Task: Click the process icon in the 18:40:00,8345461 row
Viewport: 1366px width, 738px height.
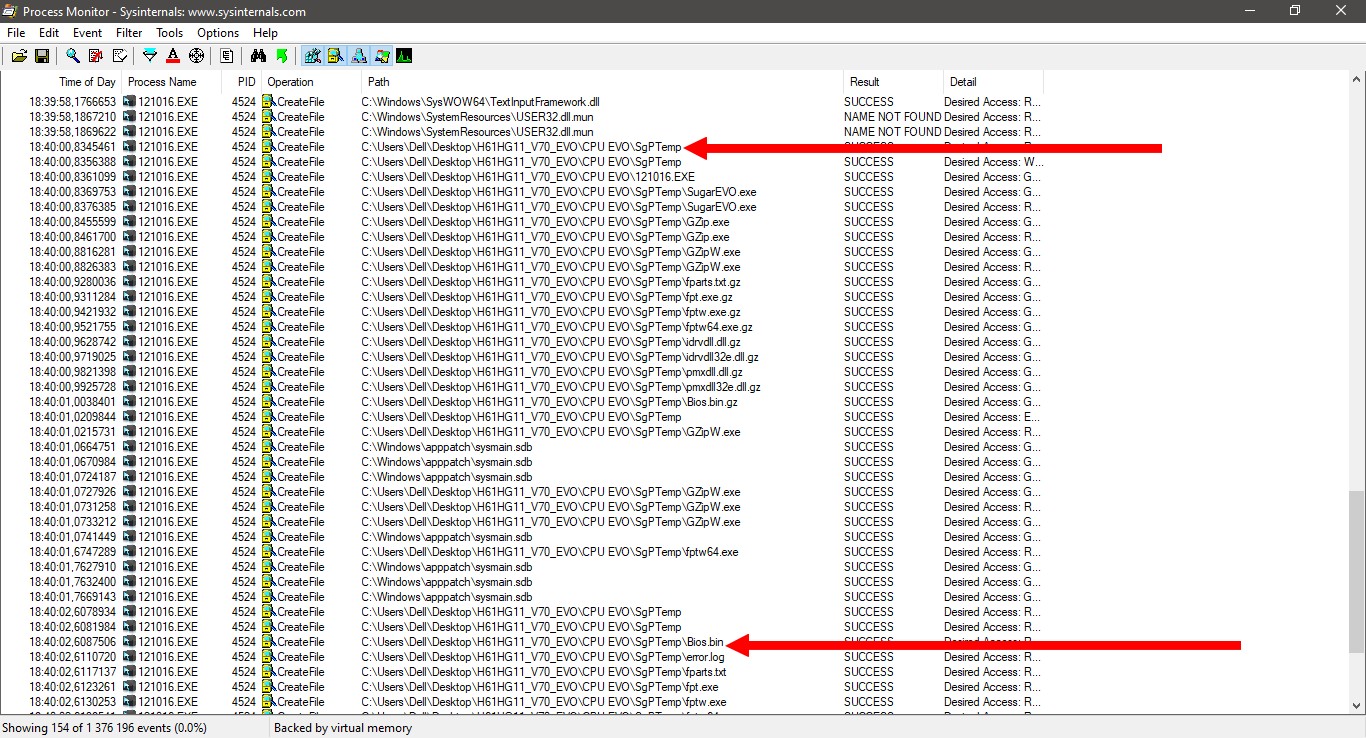Action: coord(129,147)
